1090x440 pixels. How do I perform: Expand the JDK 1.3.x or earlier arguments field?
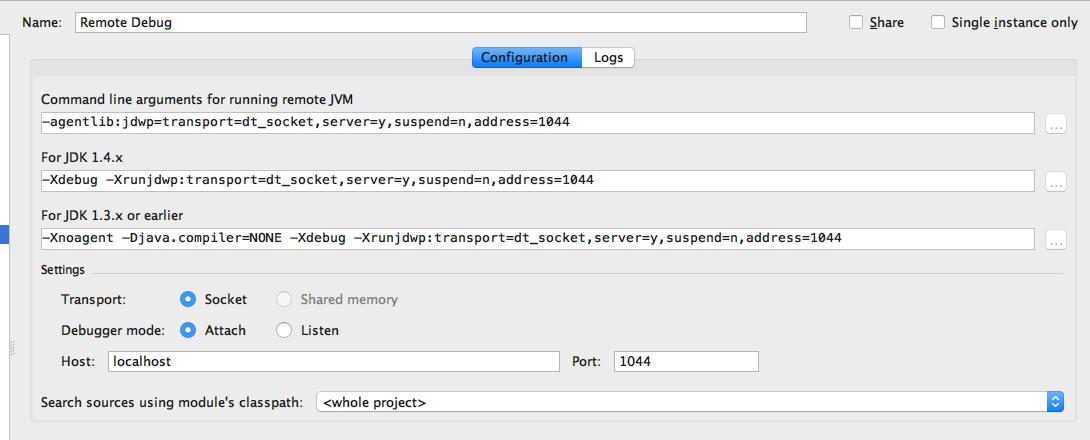point(1055,240)
